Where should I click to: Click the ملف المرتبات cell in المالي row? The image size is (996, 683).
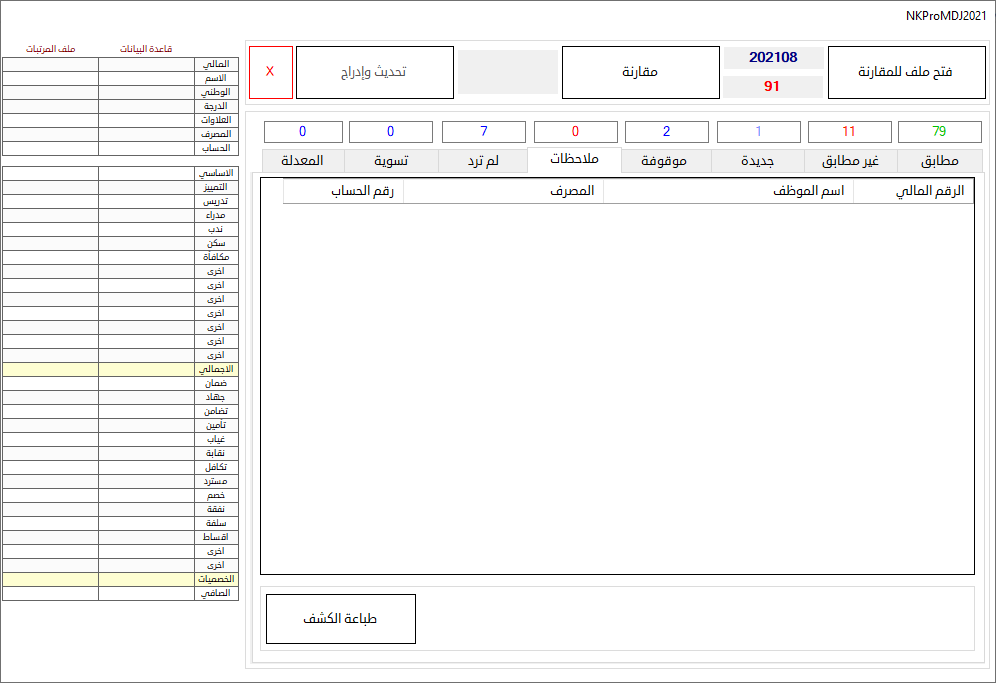pos(51,64)
